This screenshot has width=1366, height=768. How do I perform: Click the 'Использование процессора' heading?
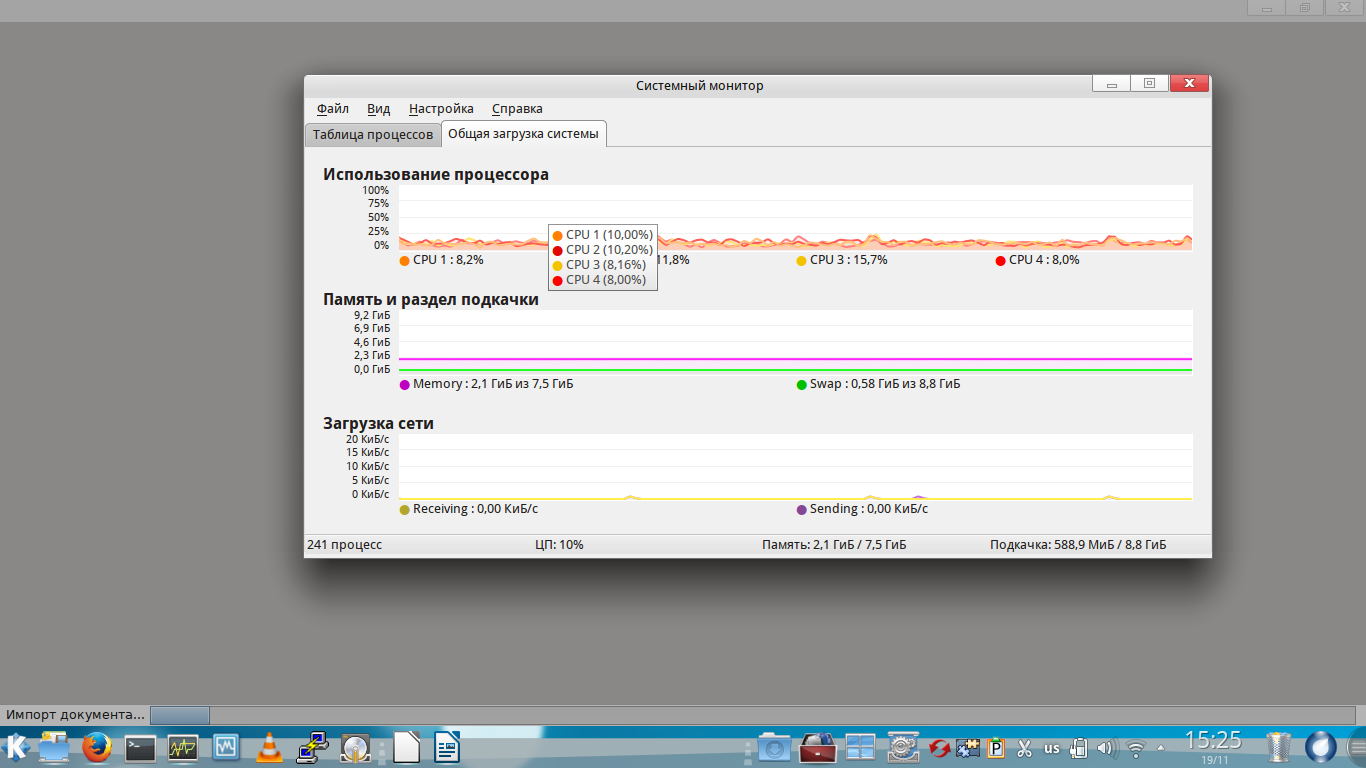click(436, 174)
